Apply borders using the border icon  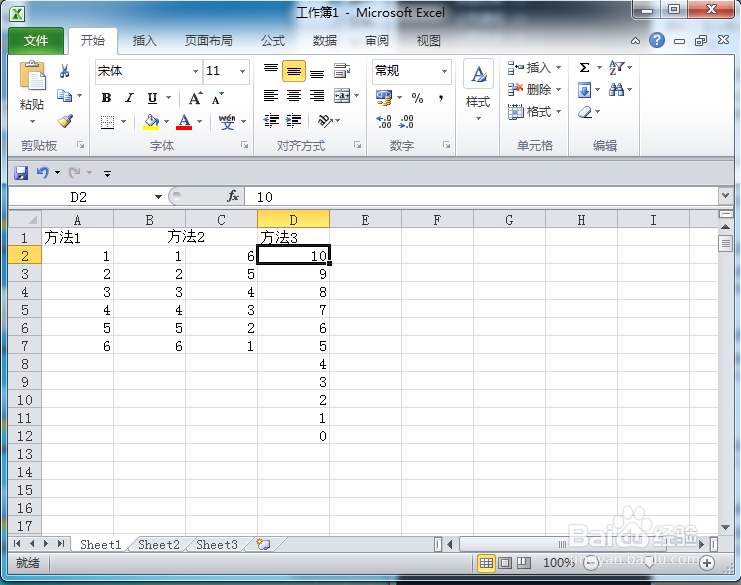[x=107, y=122]
